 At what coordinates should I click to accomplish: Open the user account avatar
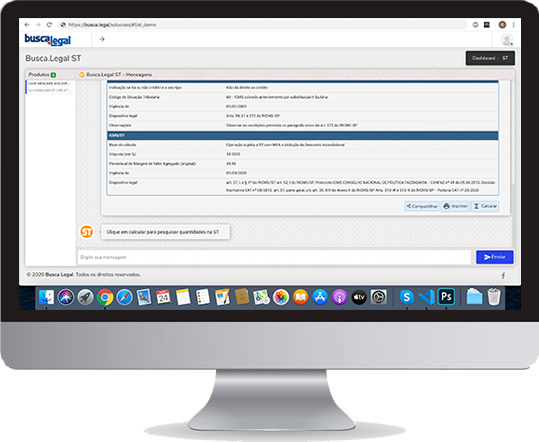506,40
